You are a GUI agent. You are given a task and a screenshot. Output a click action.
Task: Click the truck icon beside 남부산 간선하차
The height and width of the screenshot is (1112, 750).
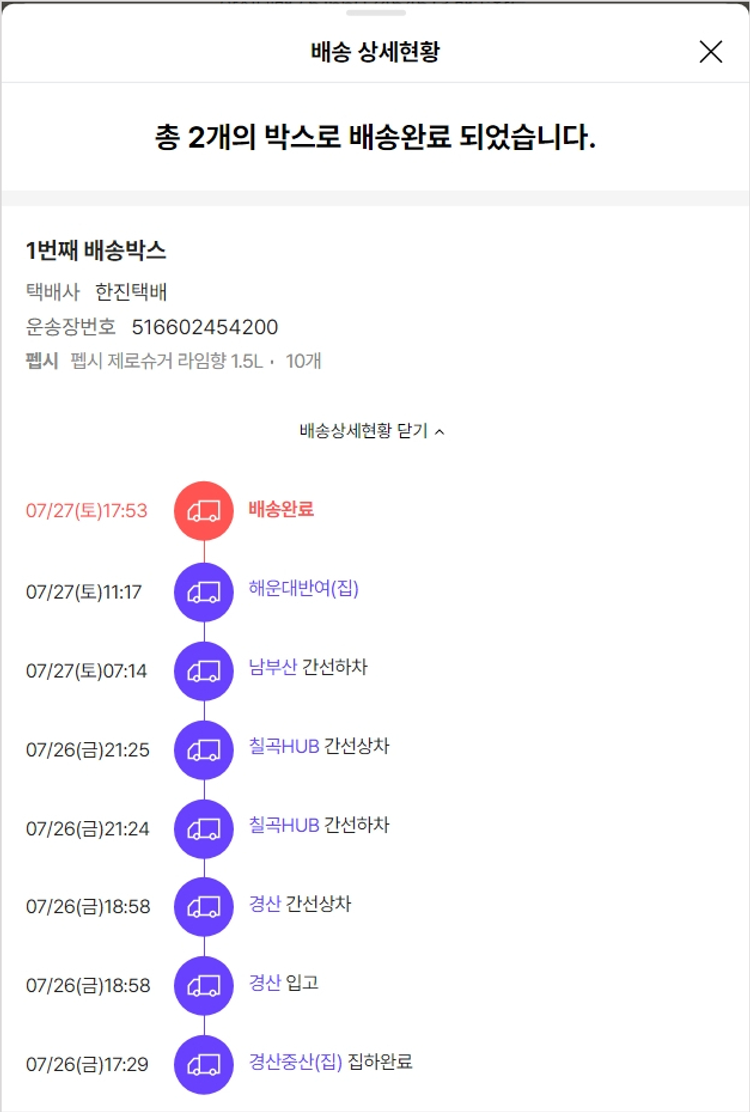[x=204, y=670]
